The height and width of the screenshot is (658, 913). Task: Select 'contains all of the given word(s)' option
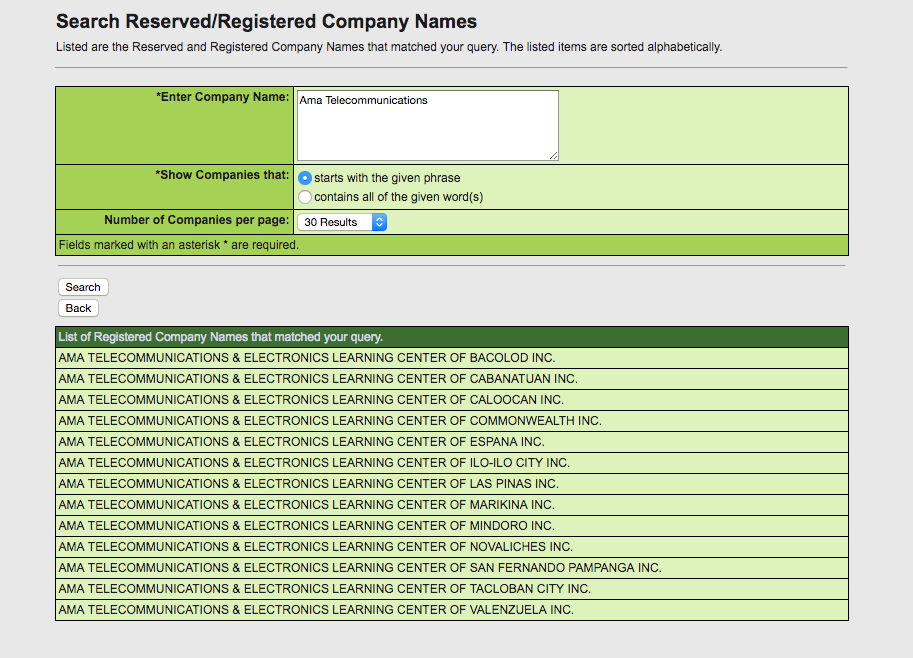[305, 197]
